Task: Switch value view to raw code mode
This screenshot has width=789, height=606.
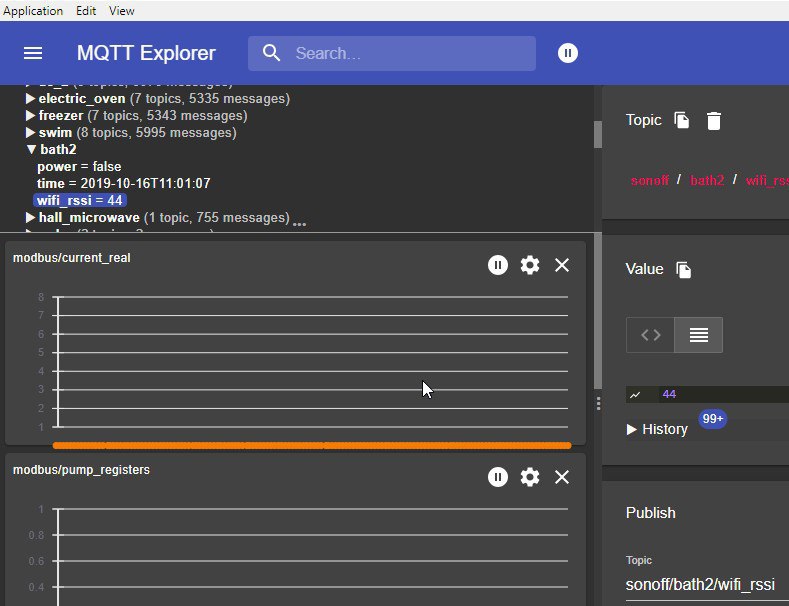Action: coord(650,335)
